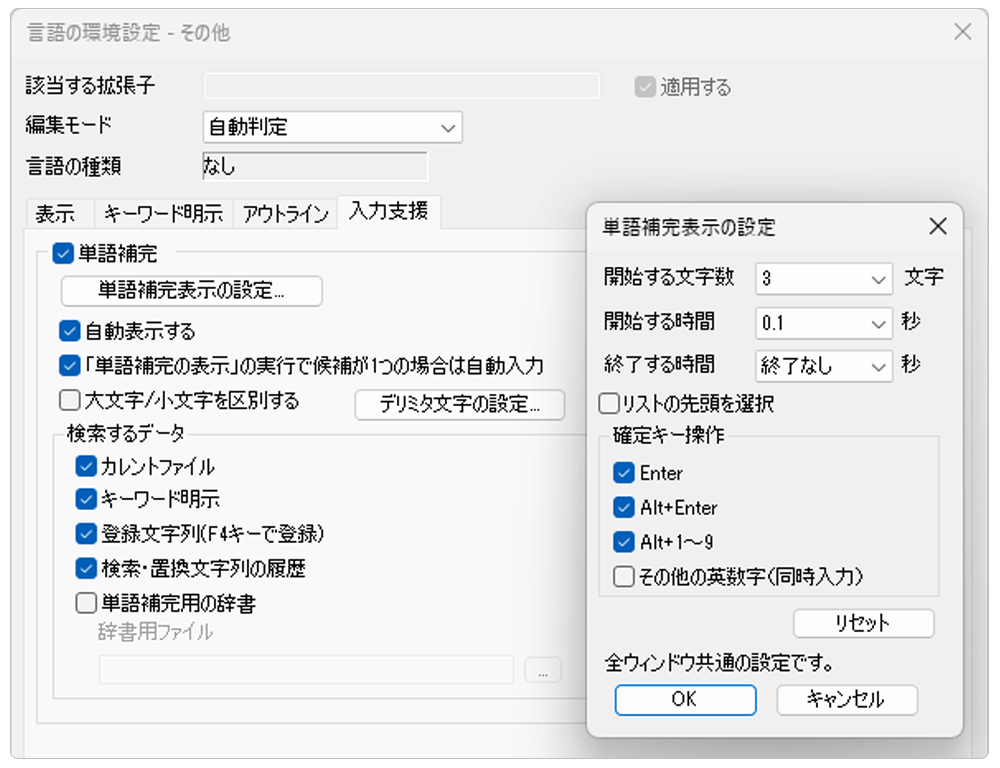
Task: Open the アウトライン tab
Action: 285,213
